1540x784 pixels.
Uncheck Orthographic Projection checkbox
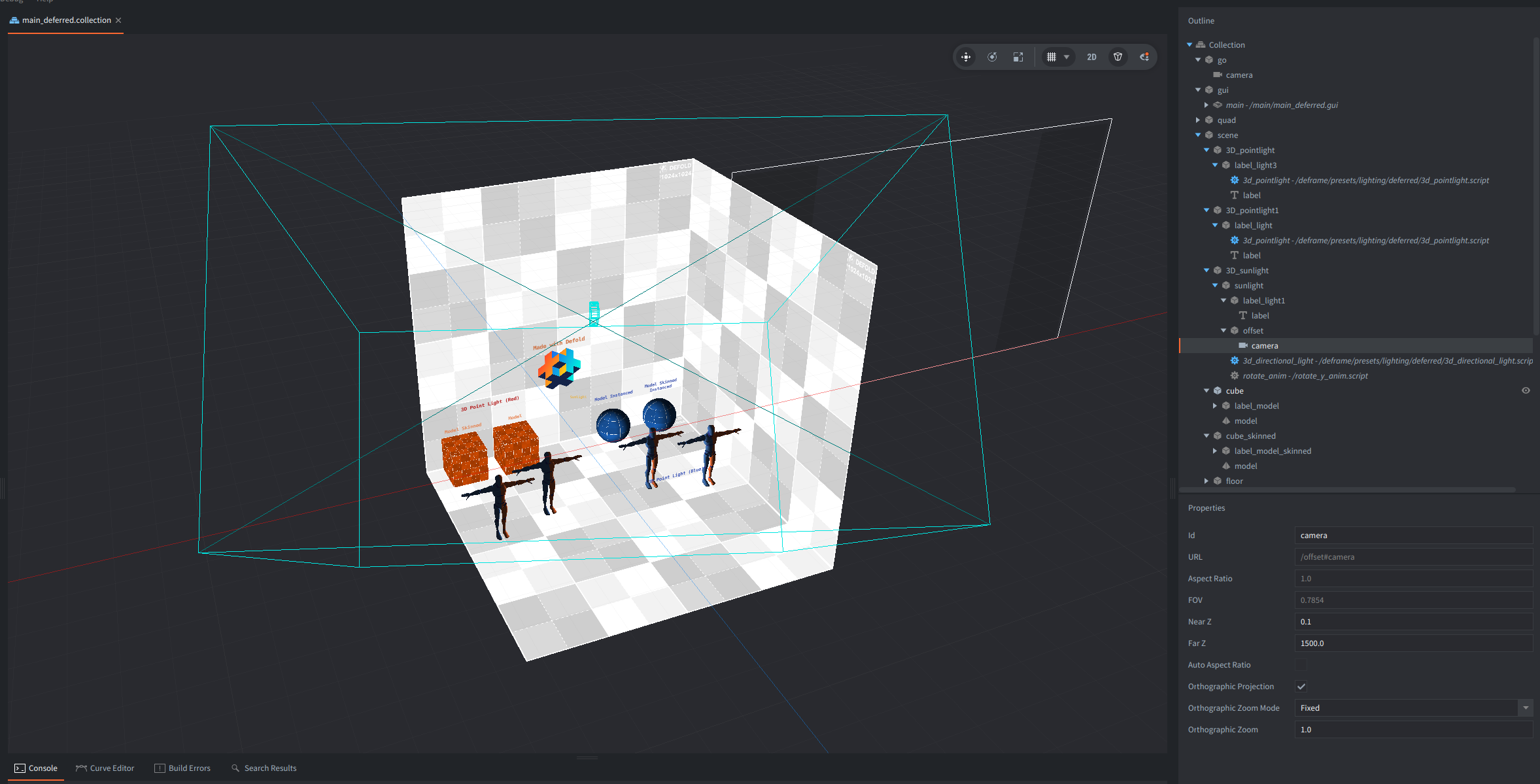[x=1301, y=687]
